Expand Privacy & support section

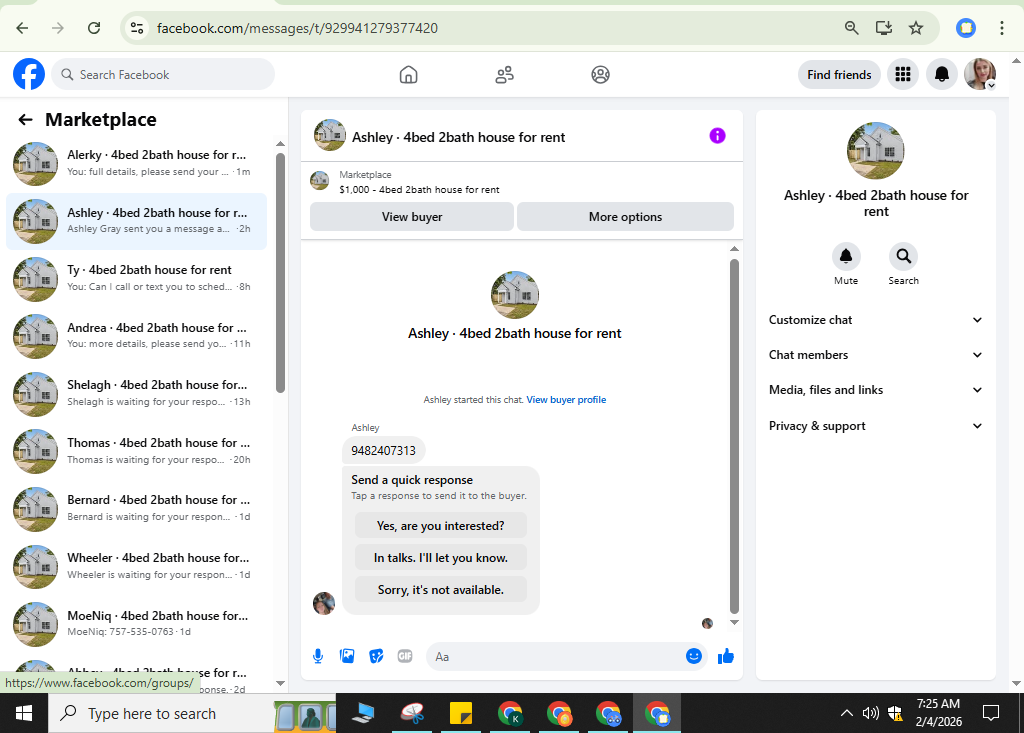point(875,426)
